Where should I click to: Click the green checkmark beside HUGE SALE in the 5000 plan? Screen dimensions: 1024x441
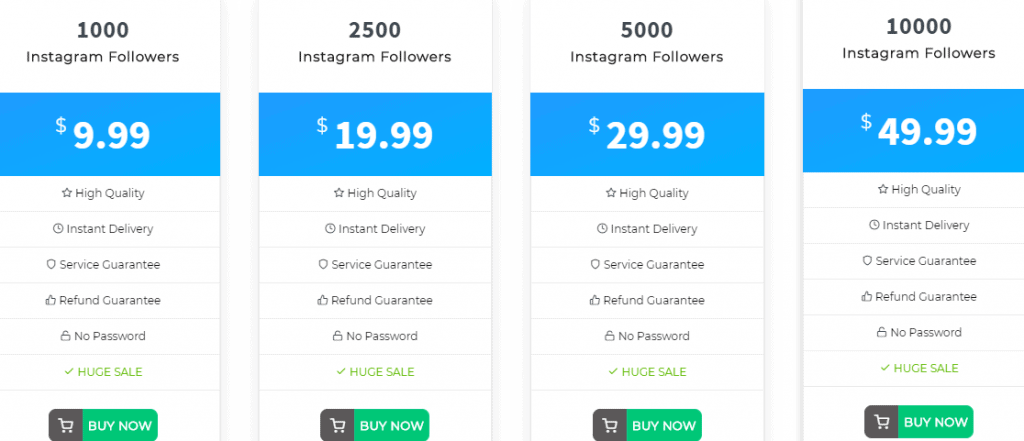[x=613, y=372]
